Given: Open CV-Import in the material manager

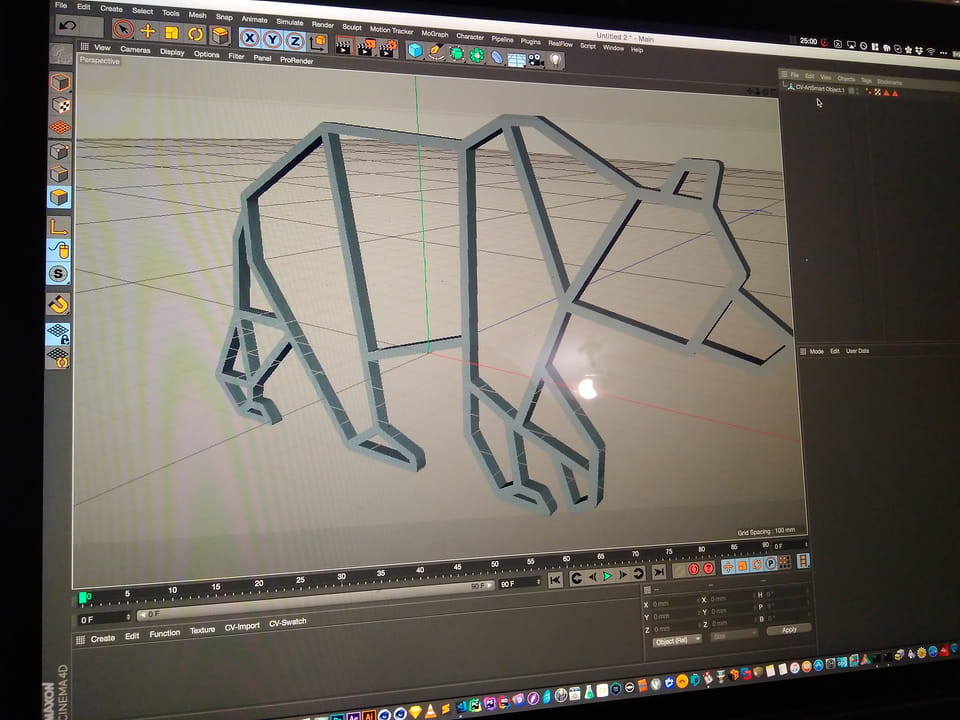Looking at the screenshot, I should 242,626.
